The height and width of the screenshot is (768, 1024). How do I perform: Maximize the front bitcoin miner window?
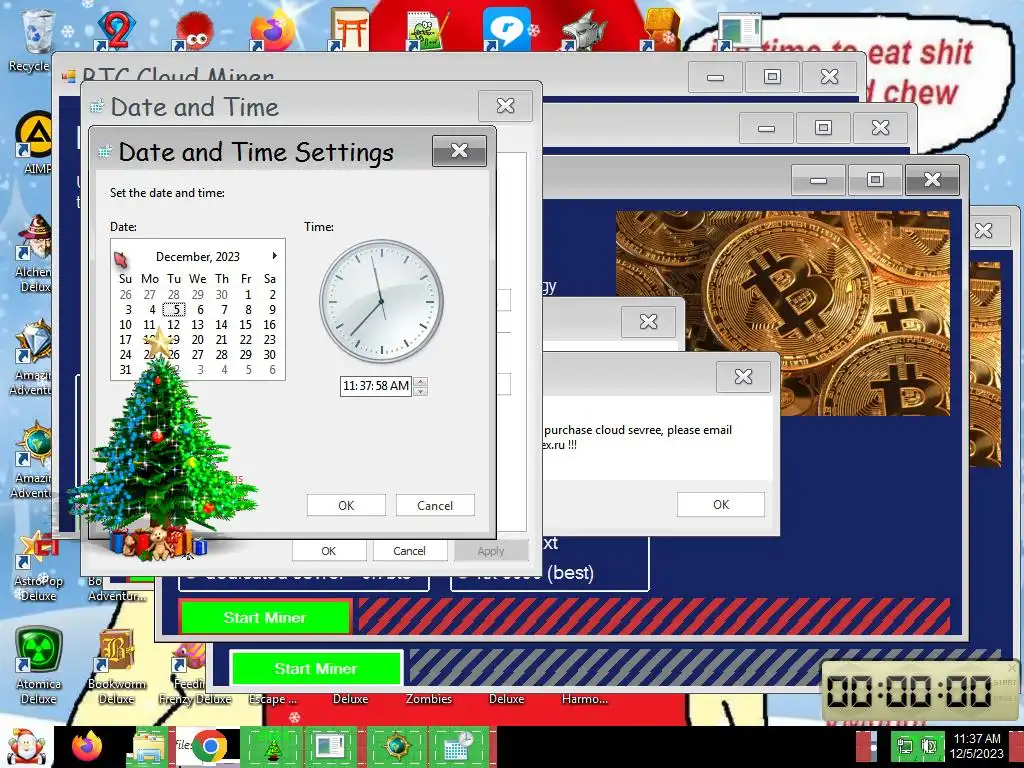click(875, 179)
